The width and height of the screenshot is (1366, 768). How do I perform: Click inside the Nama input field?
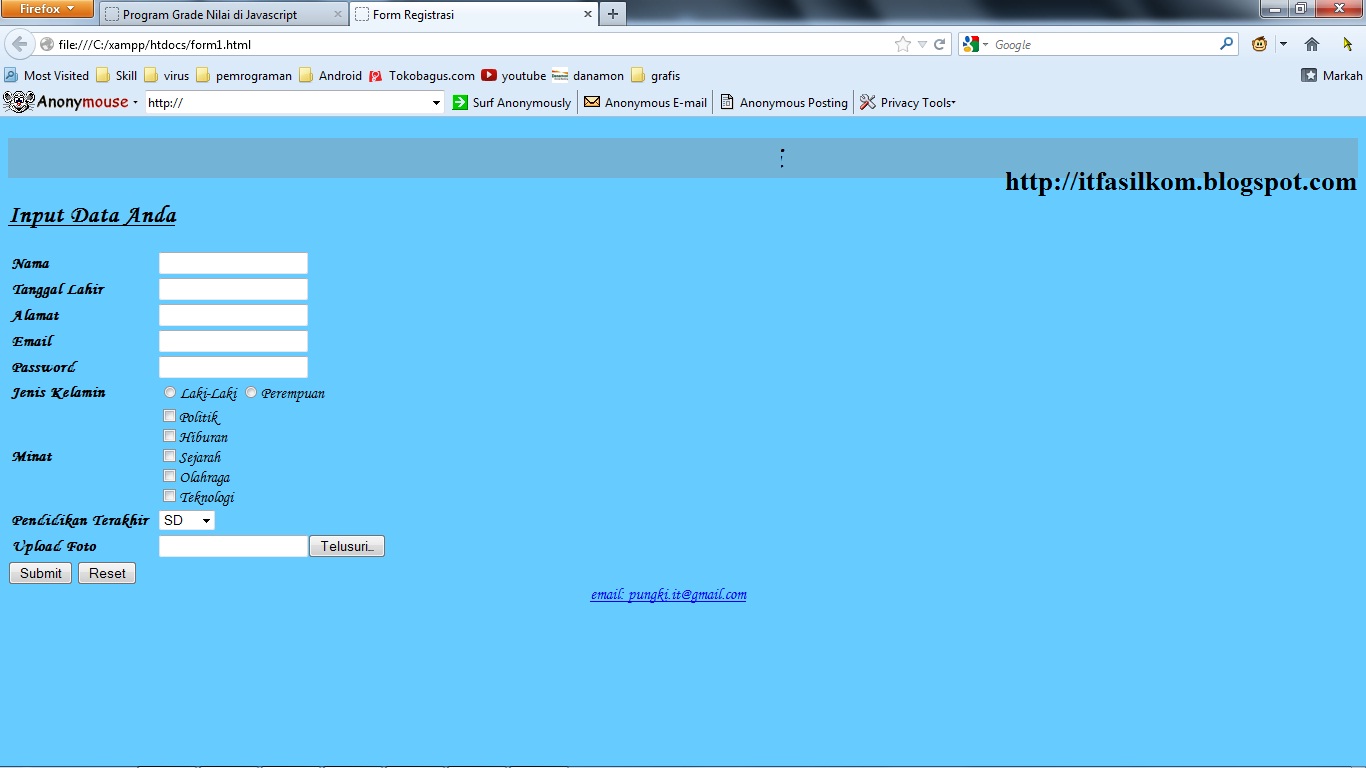(232, 263)
